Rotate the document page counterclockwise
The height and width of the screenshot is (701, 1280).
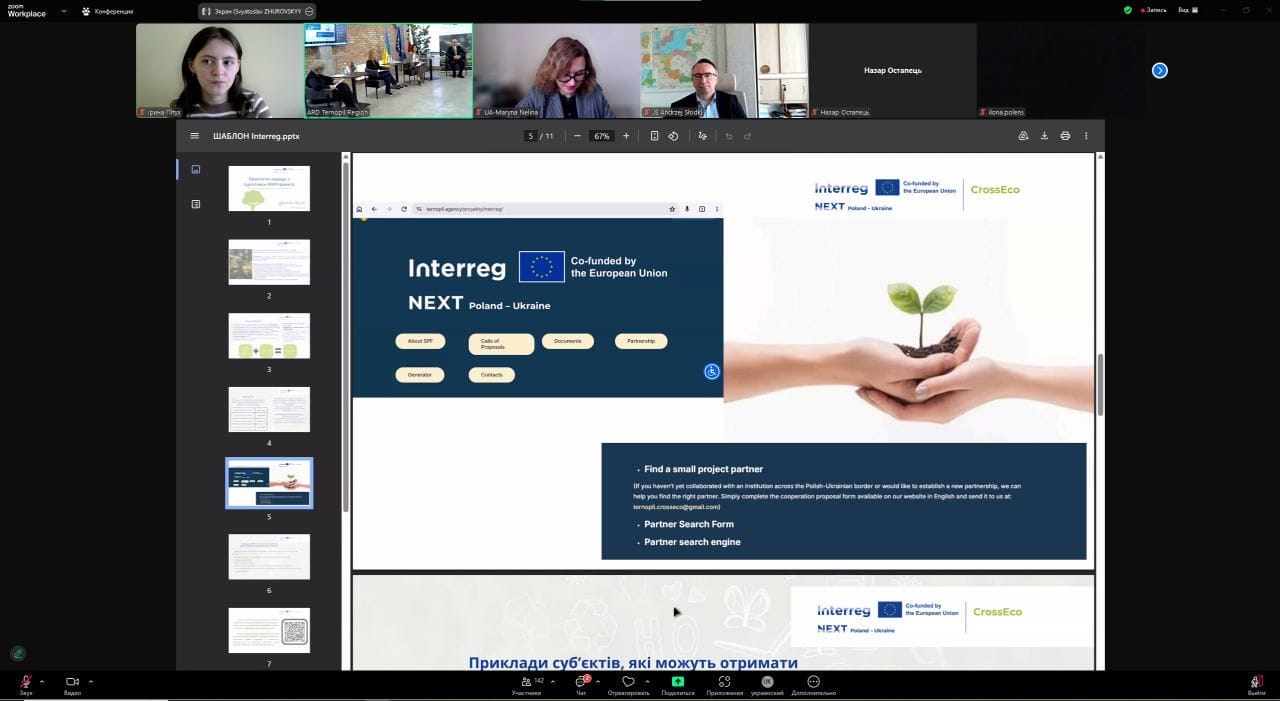pos(673,136)
